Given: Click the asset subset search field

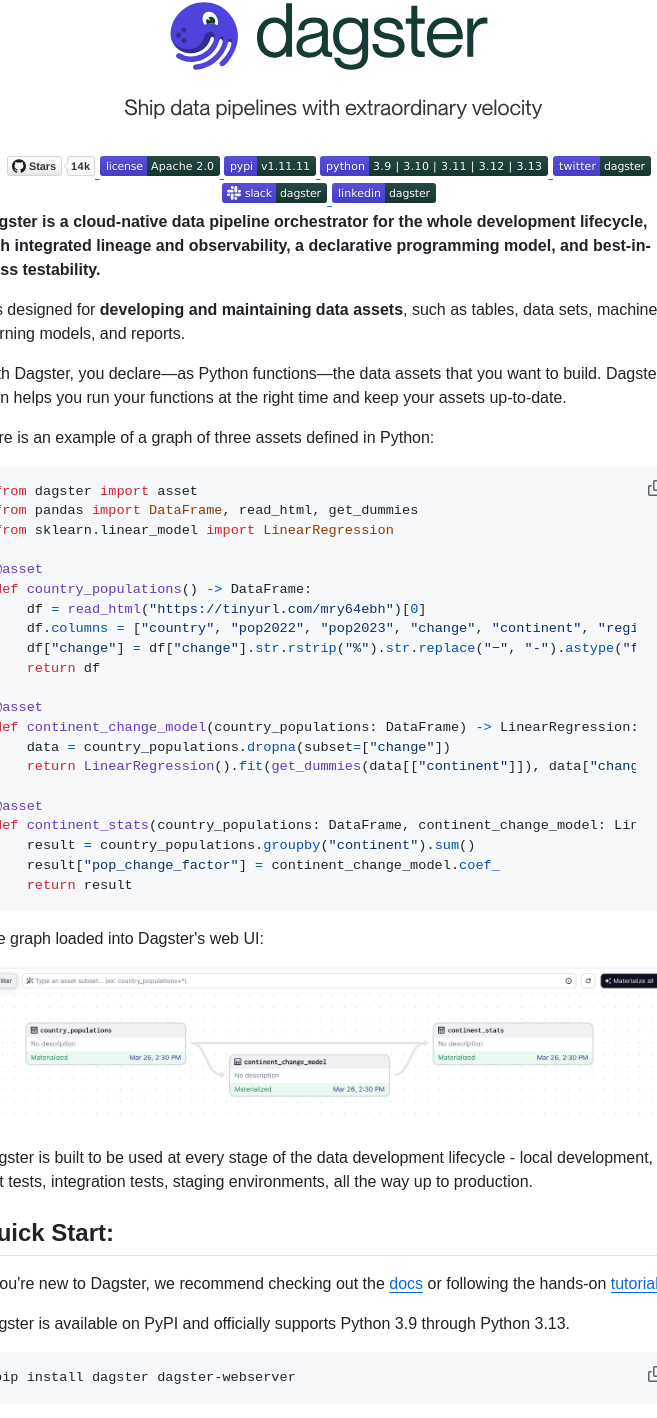Looking at the screenshot, I should [x=290, y=981].
